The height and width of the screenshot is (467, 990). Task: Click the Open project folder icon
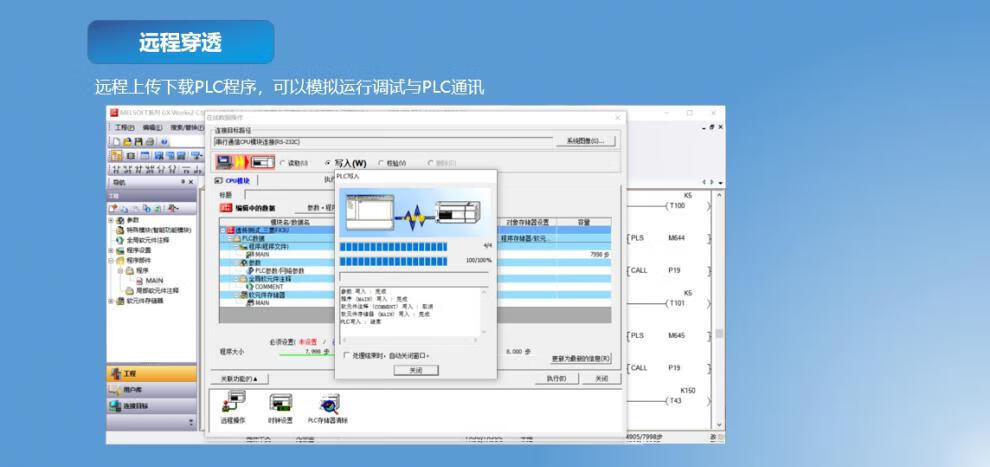click(x=126, y=142)
